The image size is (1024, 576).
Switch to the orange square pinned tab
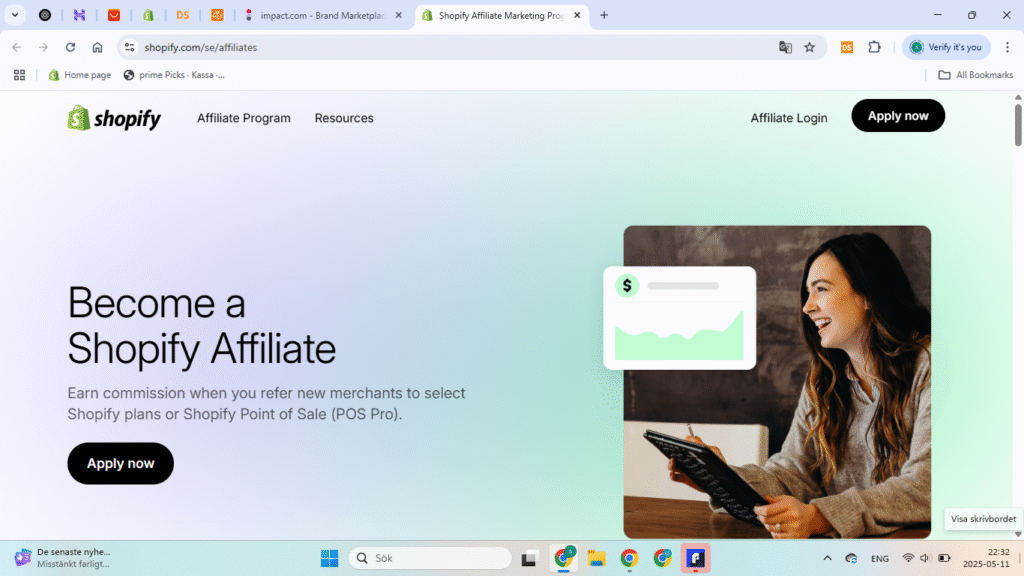click(x=217, y=15)
